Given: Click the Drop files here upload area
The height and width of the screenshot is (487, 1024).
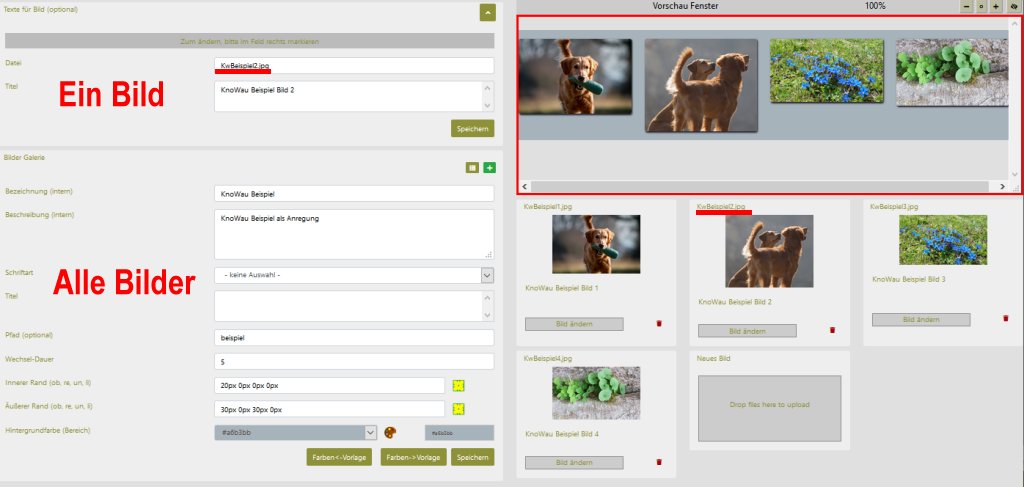Looking at the screenshot, I should pyautogui.click(x=770, y=405).
